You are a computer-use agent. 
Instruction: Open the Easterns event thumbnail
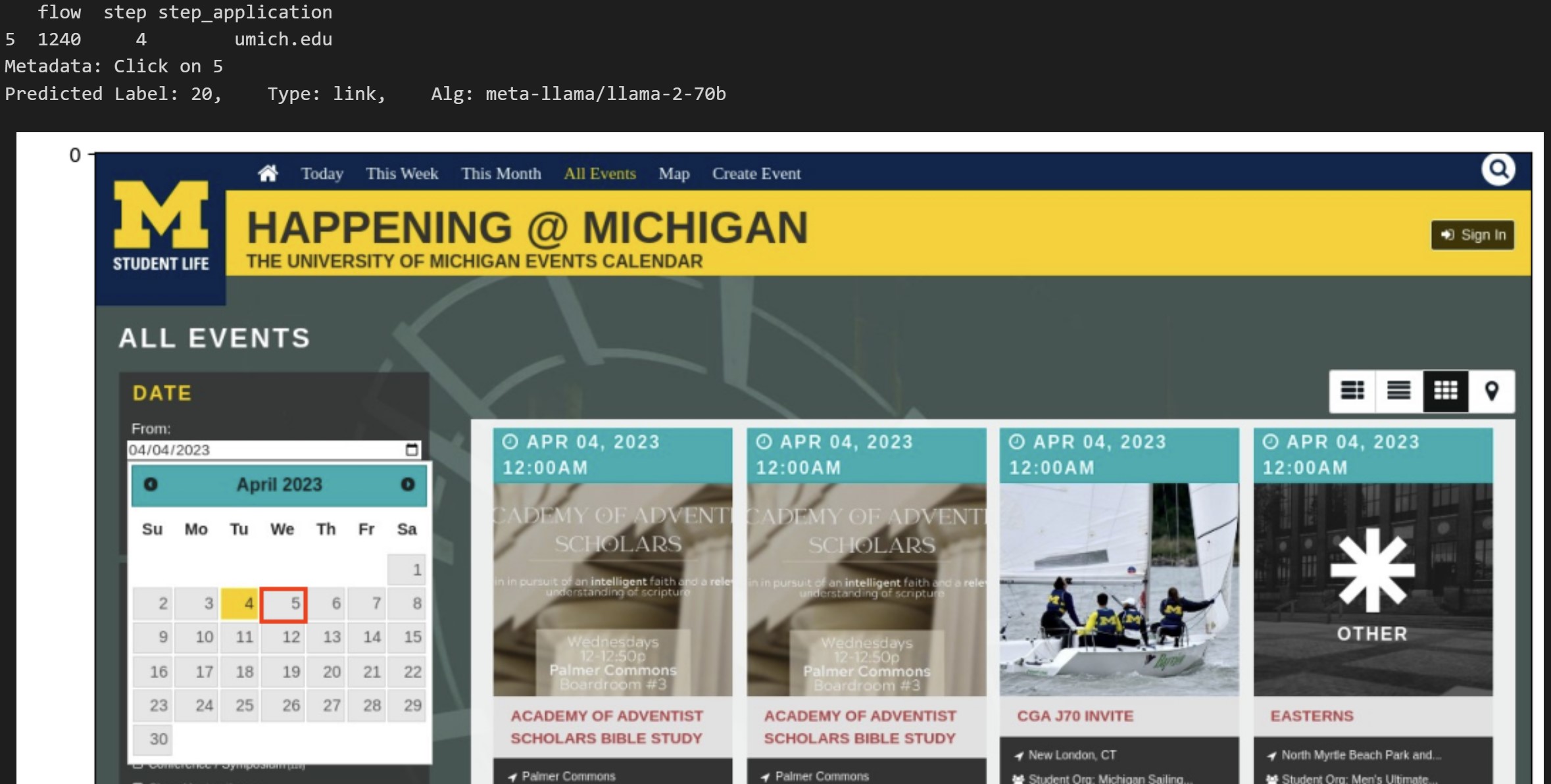click(1372, 589)
